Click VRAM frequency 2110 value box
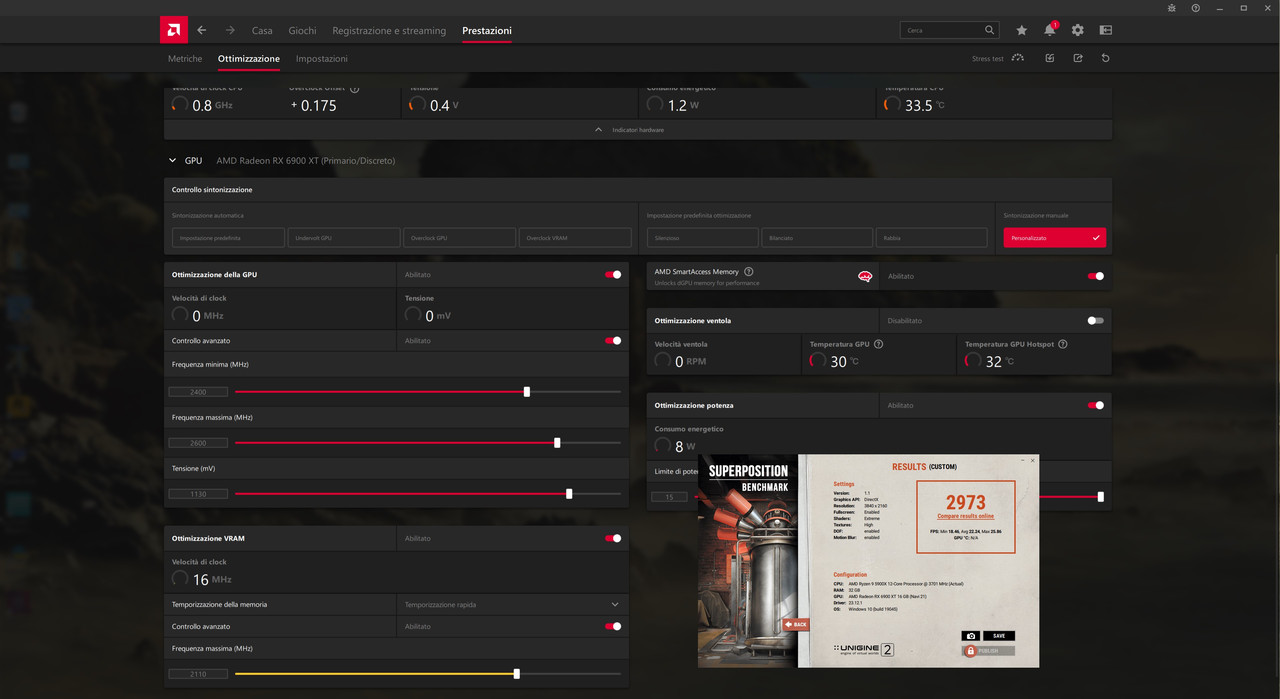The height and width of the screenshot is (699, 1280). click(x=198, y=674)
